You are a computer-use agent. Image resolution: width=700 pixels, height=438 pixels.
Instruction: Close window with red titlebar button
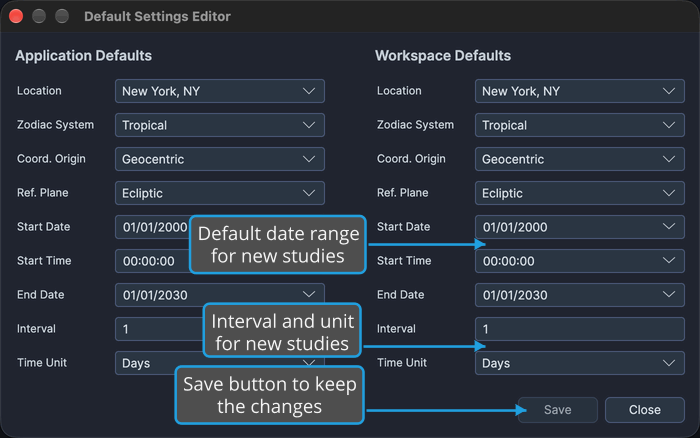pyautogui.click(x=16, y=16)
